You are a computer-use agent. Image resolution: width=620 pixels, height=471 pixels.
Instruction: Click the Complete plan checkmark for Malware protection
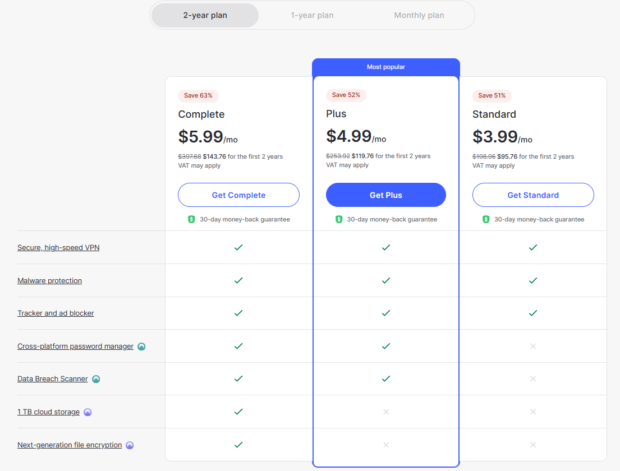(x=238, y=280)
